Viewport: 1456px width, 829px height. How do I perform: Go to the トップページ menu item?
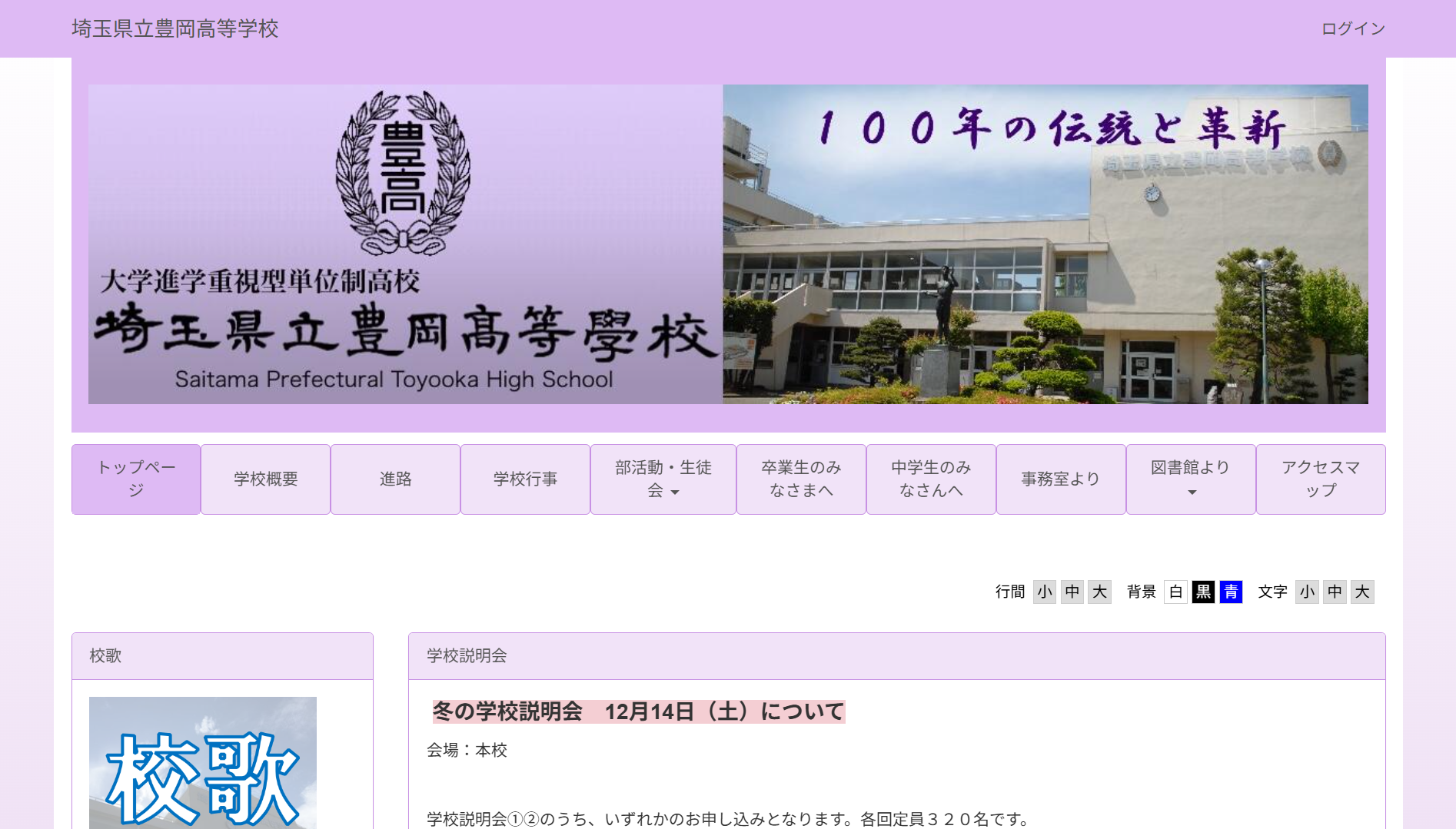(136, 479)
